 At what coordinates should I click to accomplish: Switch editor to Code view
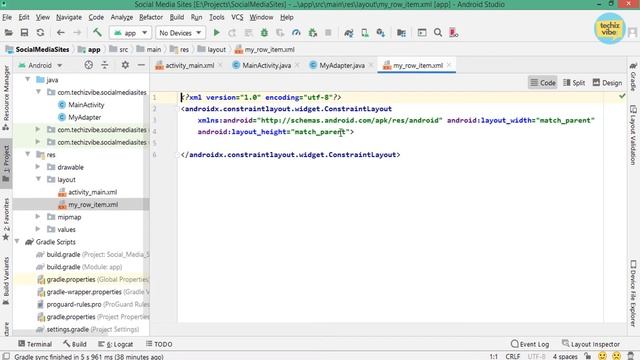click(x=542, y=83)
